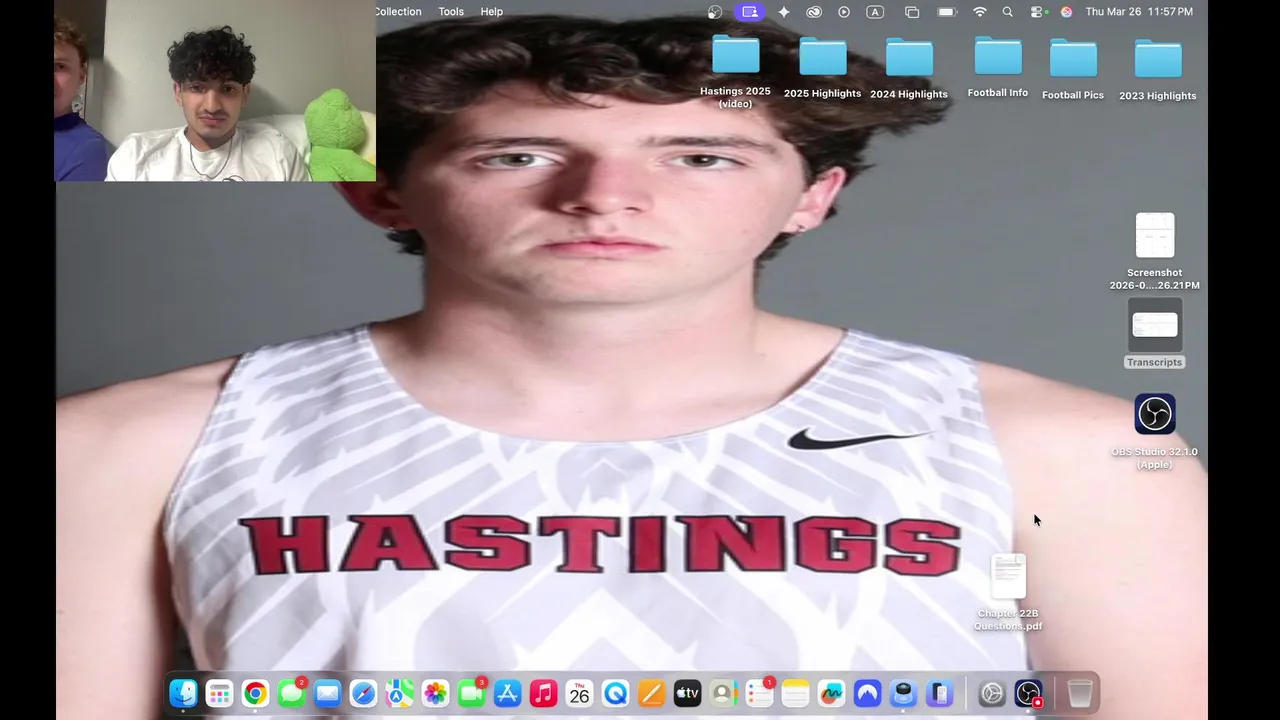Show battery status in the menu bar
The height and width of the screenshot is (720, 1280).
tap(947, 12)
